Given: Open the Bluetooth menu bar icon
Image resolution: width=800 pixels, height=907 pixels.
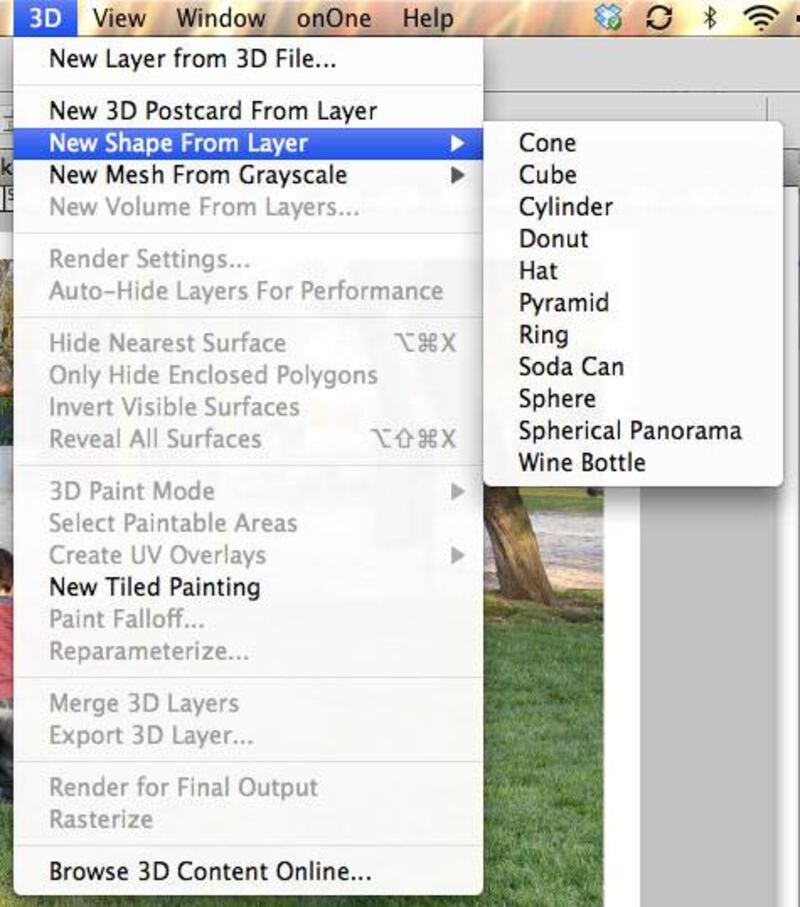Looking at the screenshot, I should coord(710,18).
